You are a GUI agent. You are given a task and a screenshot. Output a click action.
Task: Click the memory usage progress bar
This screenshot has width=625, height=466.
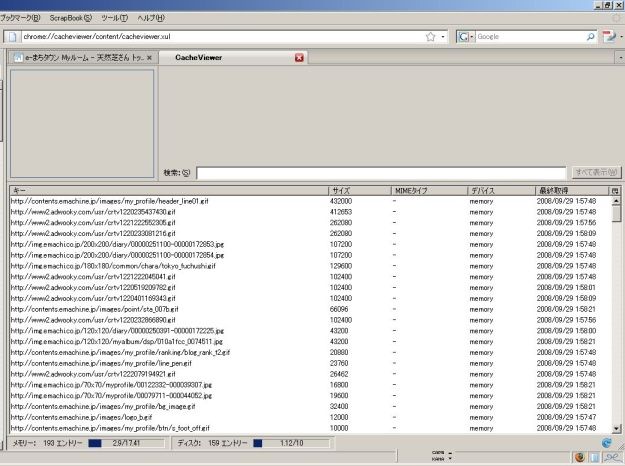(95, 442)
